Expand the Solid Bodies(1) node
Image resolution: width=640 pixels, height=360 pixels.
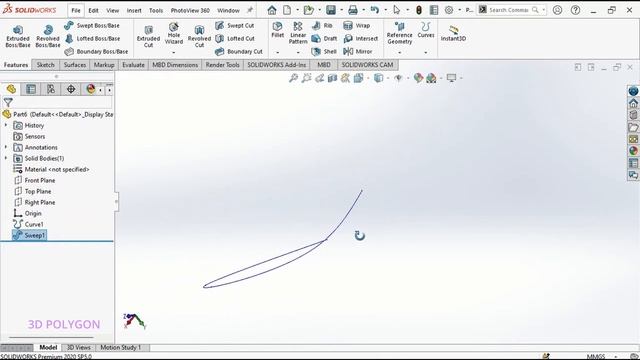pos(6,158)
